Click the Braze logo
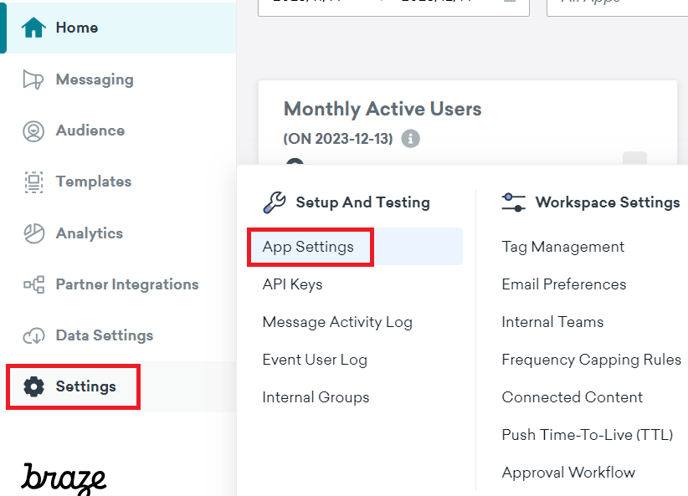 point(64,478)
